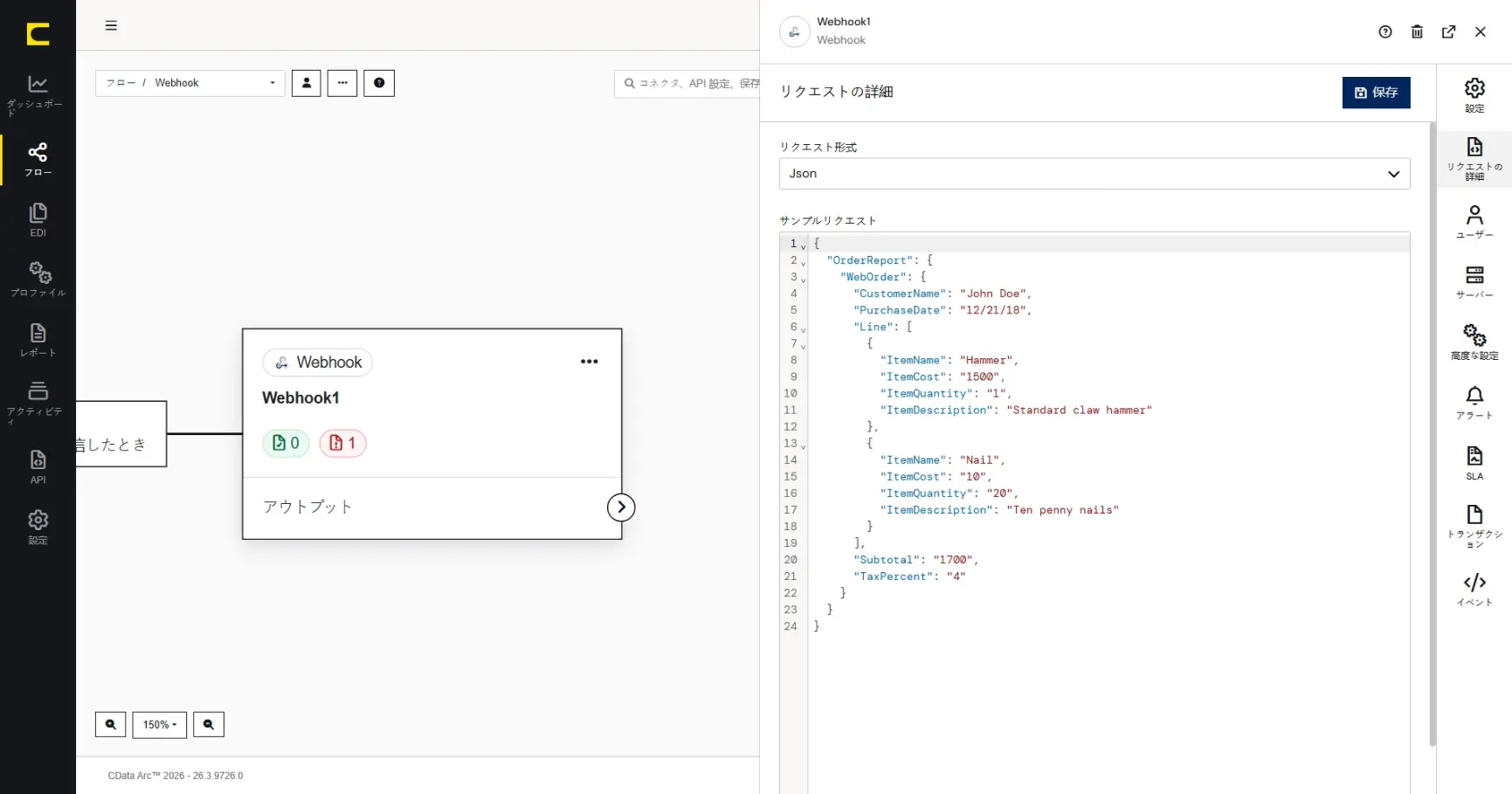Click the "Ten penny nails" description text
1512x794 pixels.
click(1062, 510)
